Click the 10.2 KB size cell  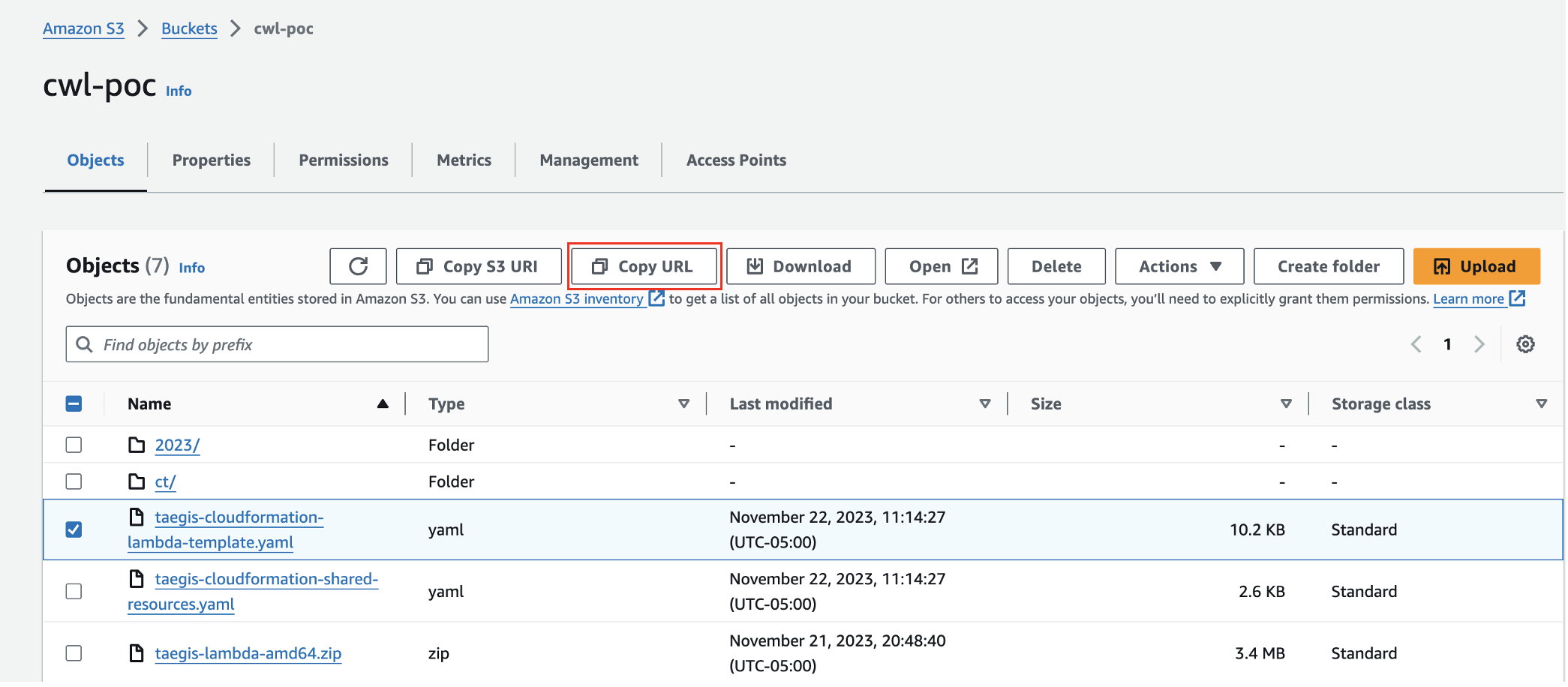click(x=1257, y=529)
